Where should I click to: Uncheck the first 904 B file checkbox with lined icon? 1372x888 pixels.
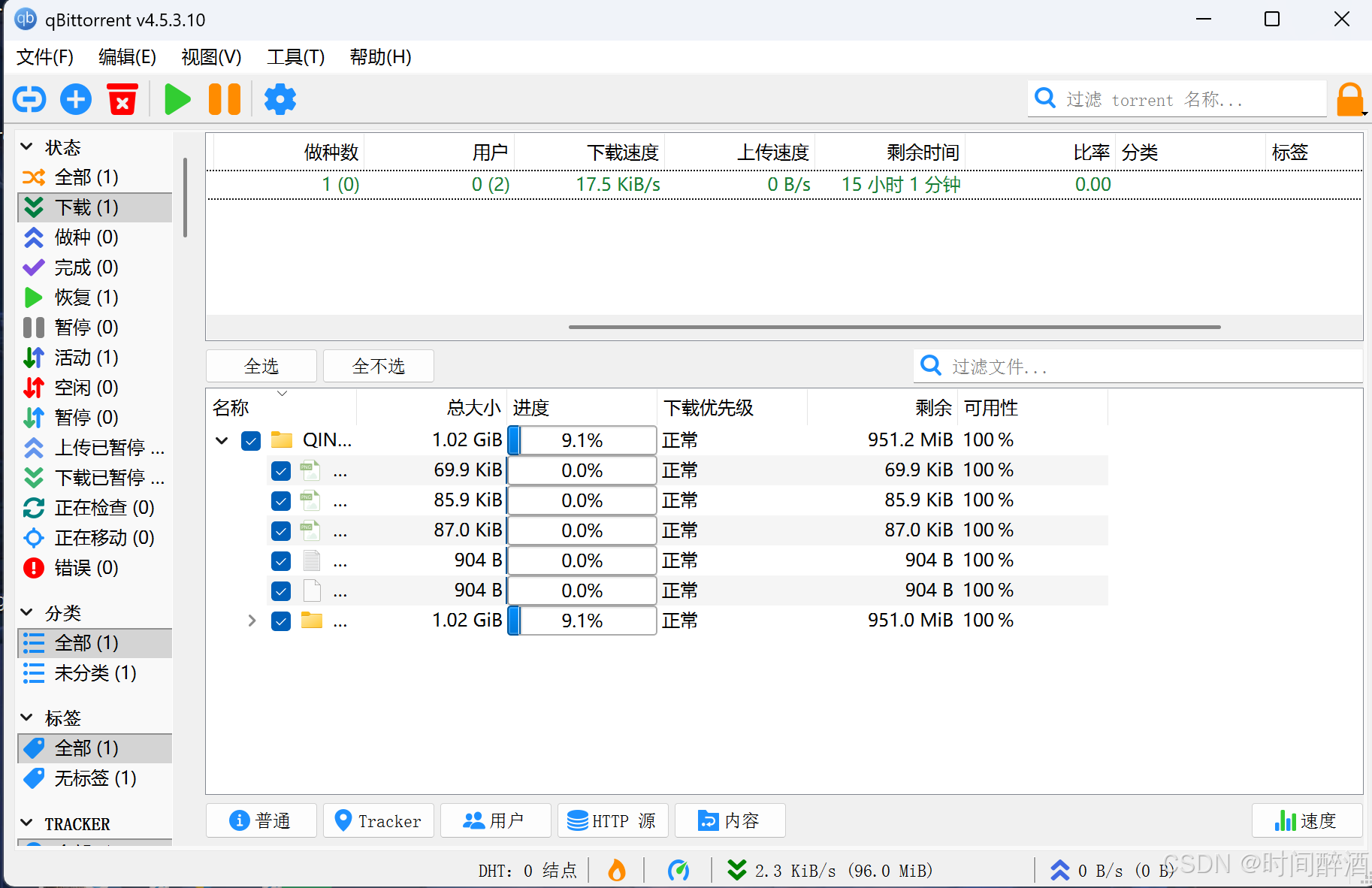coord(281,561)
